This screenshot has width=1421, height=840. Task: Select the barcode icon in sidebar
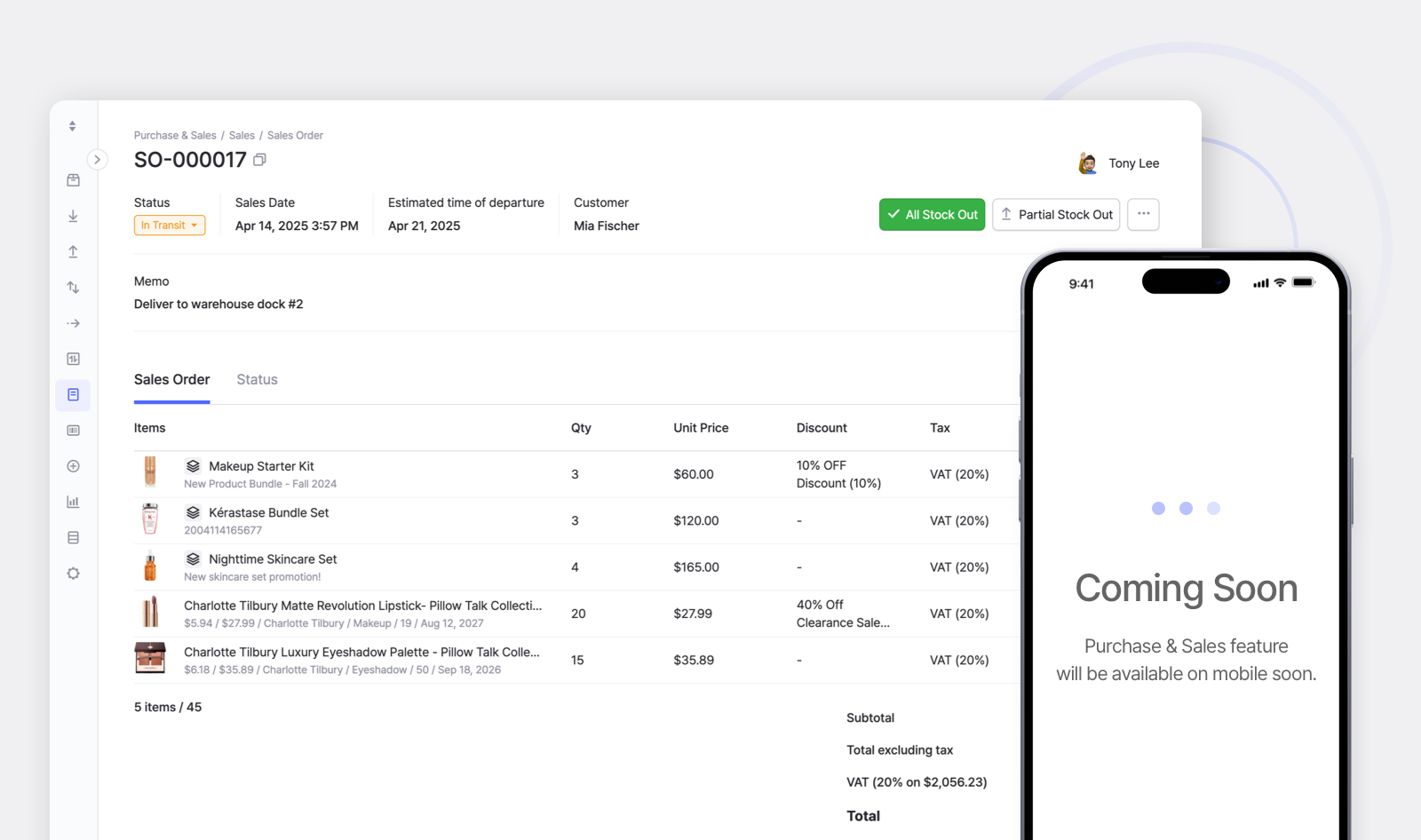(x=73, y=430)
